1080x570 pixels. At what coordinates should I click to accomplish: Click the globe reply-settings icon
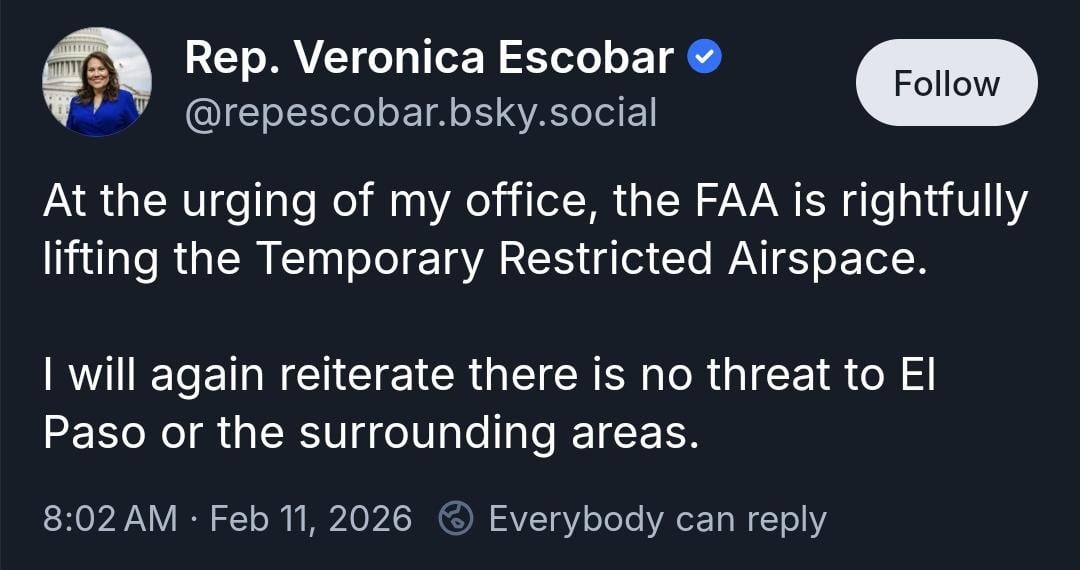coord(456,518)
